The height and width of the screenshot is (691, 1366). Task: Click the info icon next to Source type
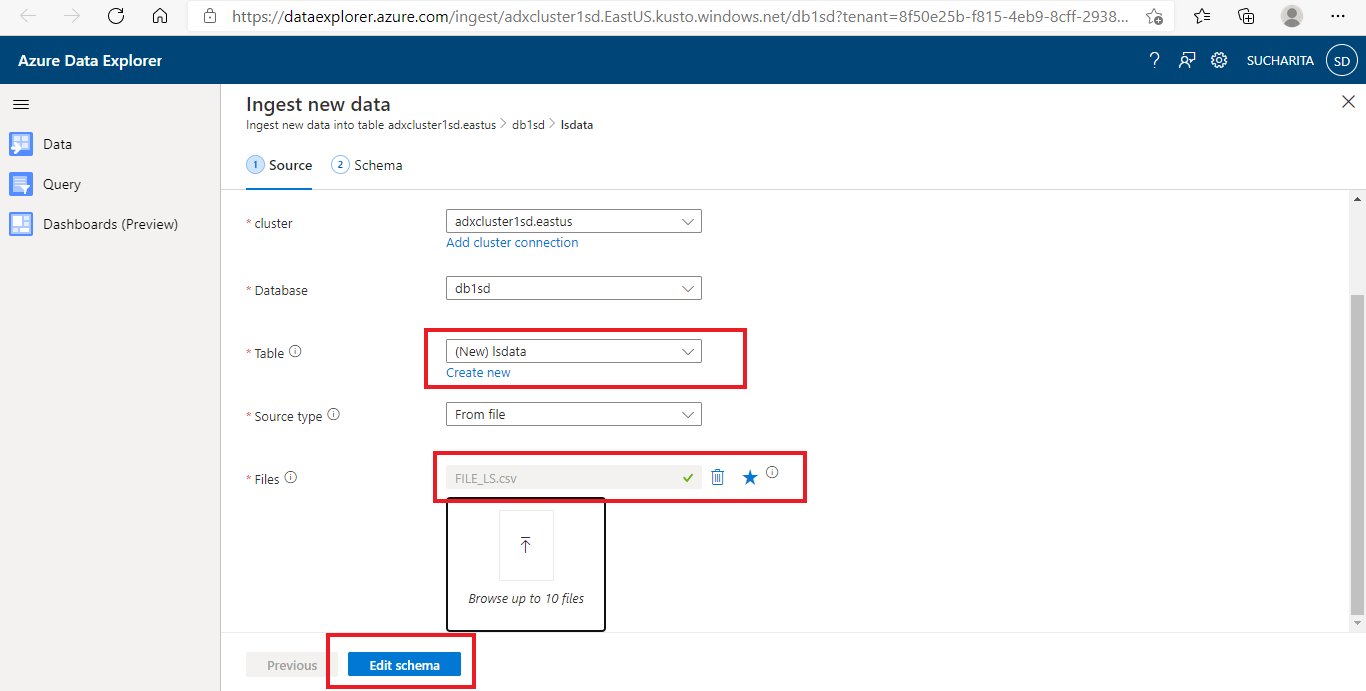(334, 414)
